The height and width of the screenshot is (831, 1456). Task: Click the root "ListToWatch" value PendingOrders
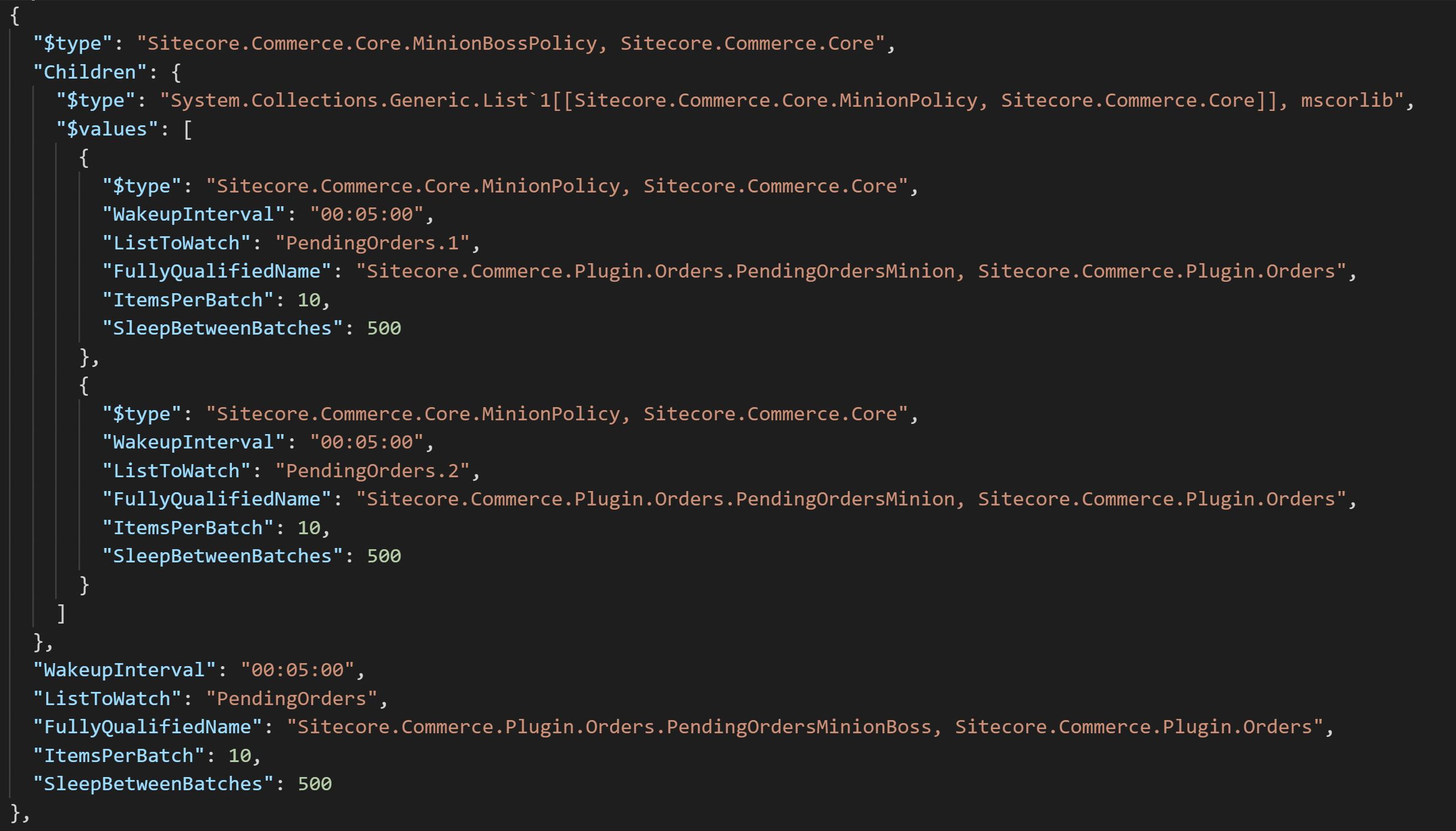(x=291, y=698)
